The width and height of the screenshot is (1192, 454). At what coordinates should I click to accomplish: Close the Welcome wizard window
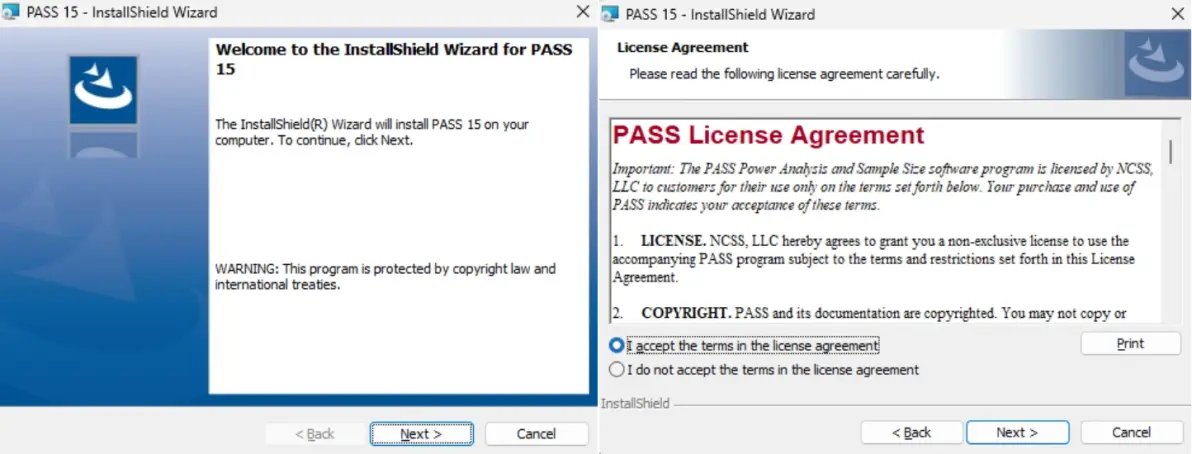click(x=583, y=12)
